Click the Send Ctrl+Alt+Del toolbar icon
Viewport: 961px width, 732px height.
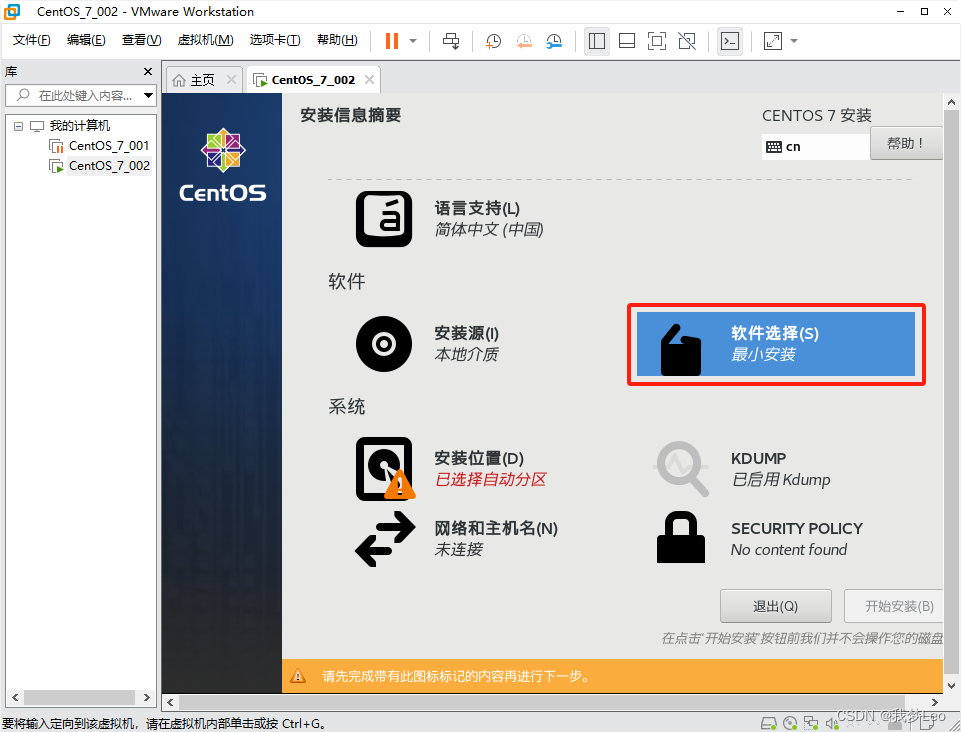pyautogui.click(x=451, y=41)
